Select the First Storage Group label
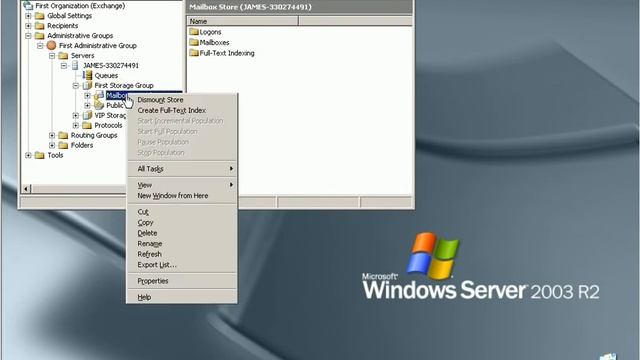 coord(124,85)
